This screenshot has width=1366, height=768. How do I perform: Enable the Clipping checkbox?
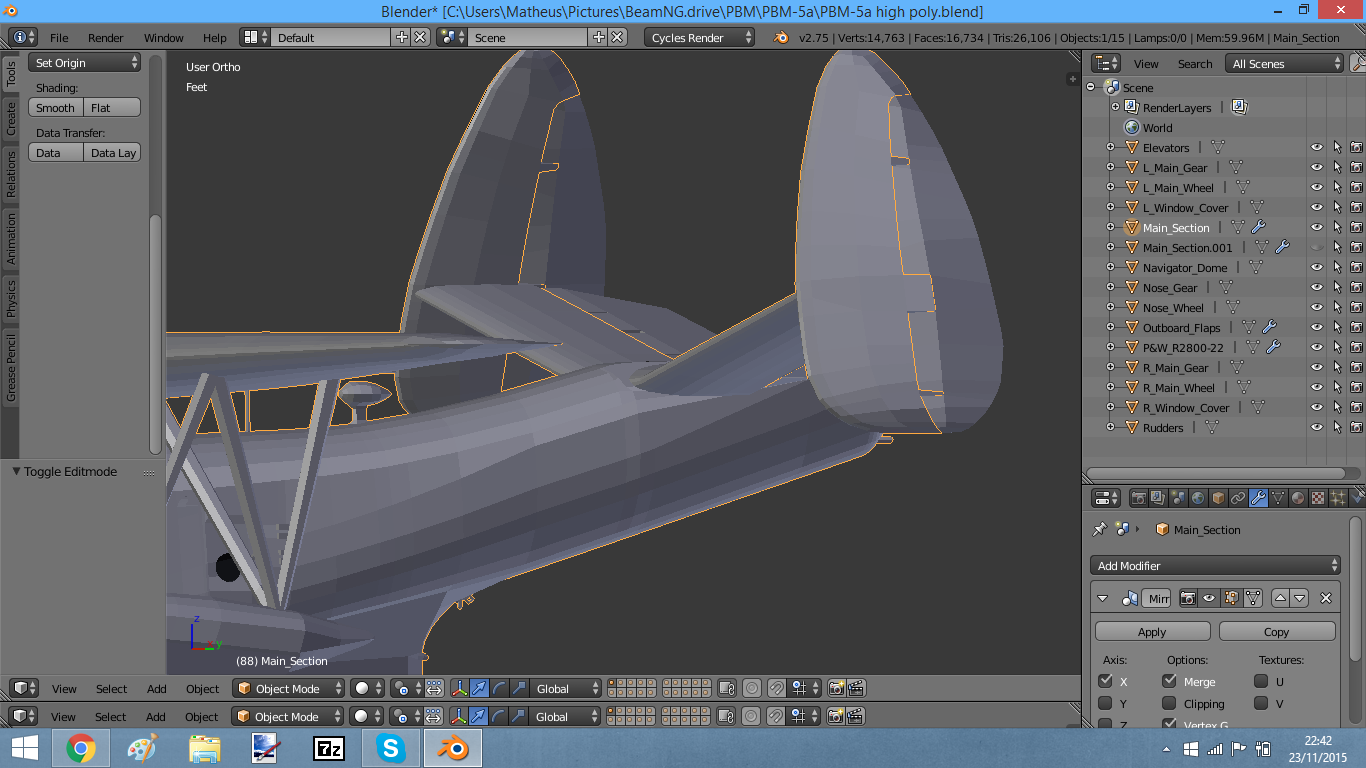1169,703
